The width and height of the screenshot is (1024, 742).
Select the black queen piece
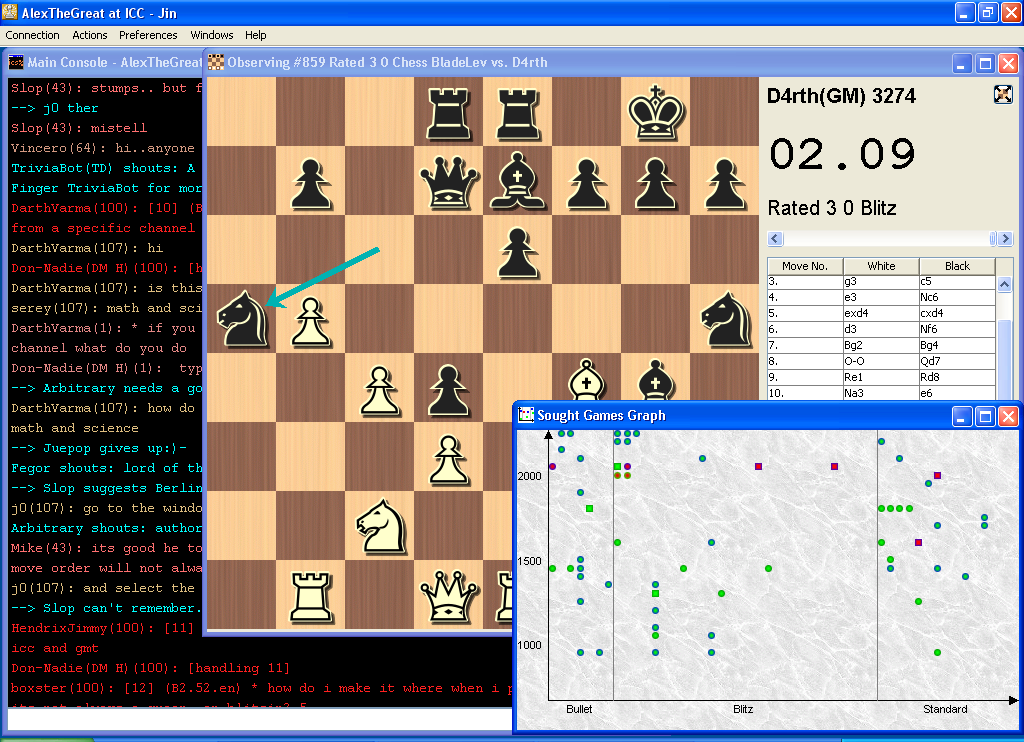[449, 182]
